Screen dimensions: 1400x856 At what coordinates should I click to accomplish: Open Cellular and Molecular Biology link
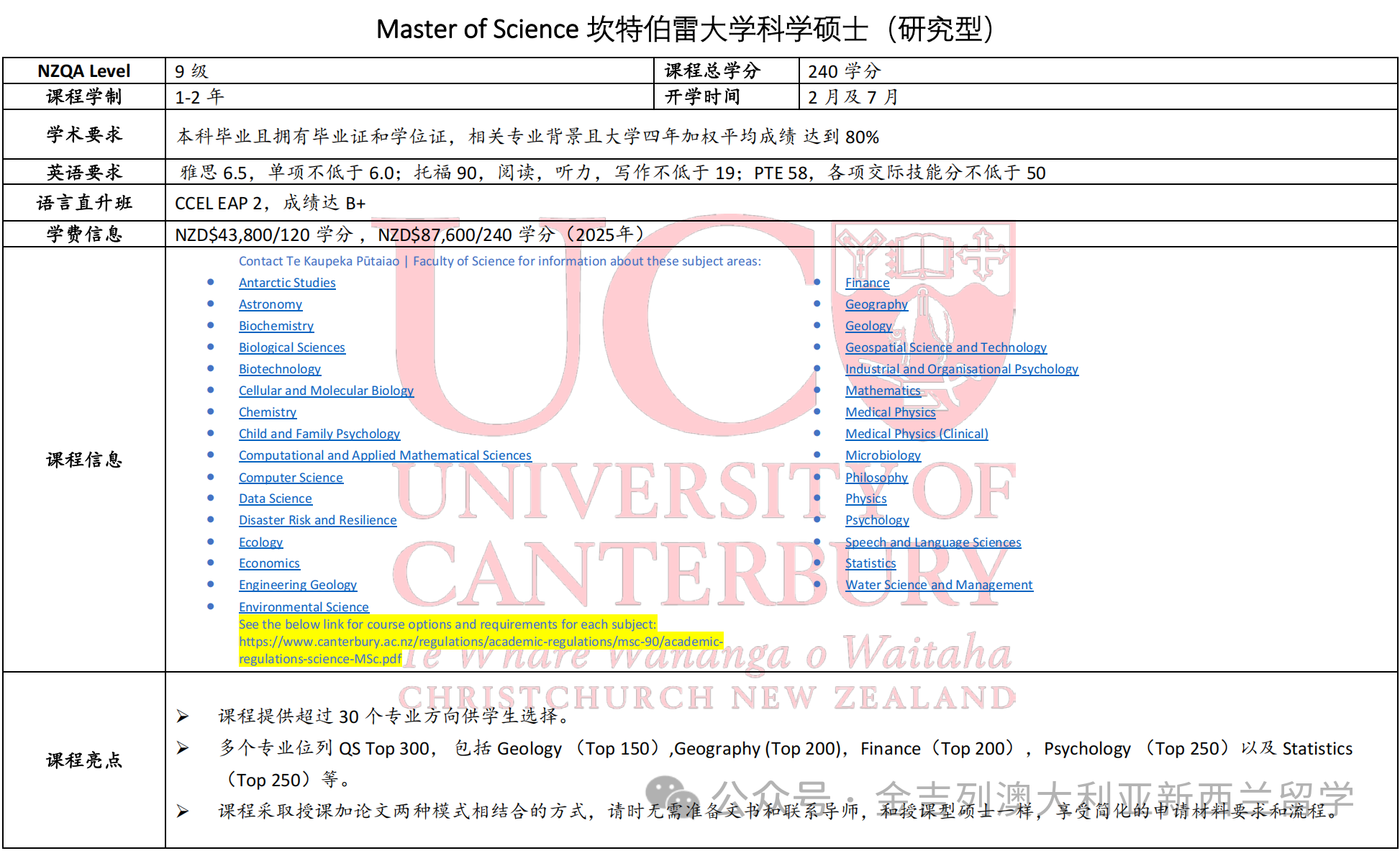(x=326, y=391)
